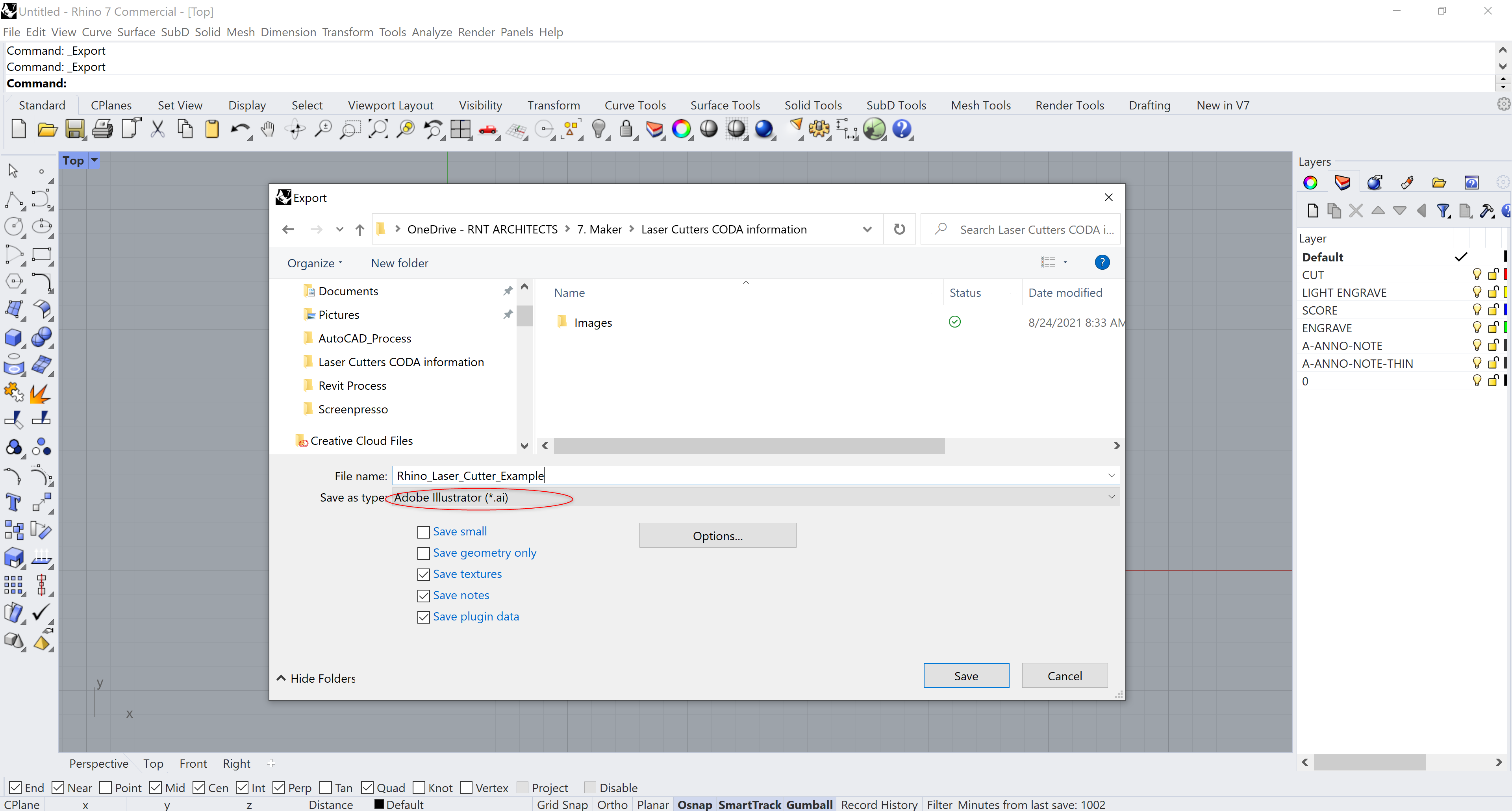Screen dimensions: 1512x811
Task: Toggle the Tan osnap checkbox
Action: [x=326, y=787]
